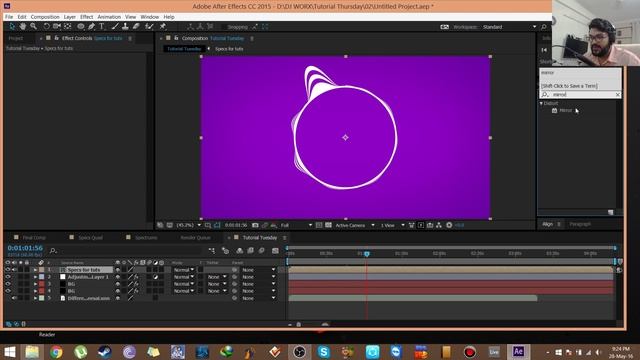The width and height of the screenshot is (640, 360).
Task: Click the Composition Mini-Flowchart timeline icon
Action: point(211,251)
